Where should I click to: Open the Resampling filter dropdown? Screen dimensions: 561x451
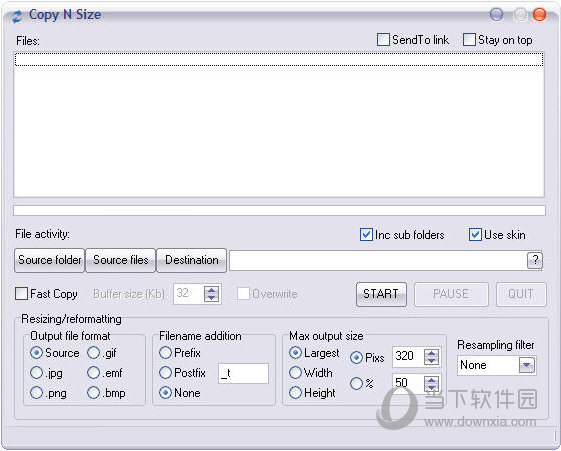point(527,365)
